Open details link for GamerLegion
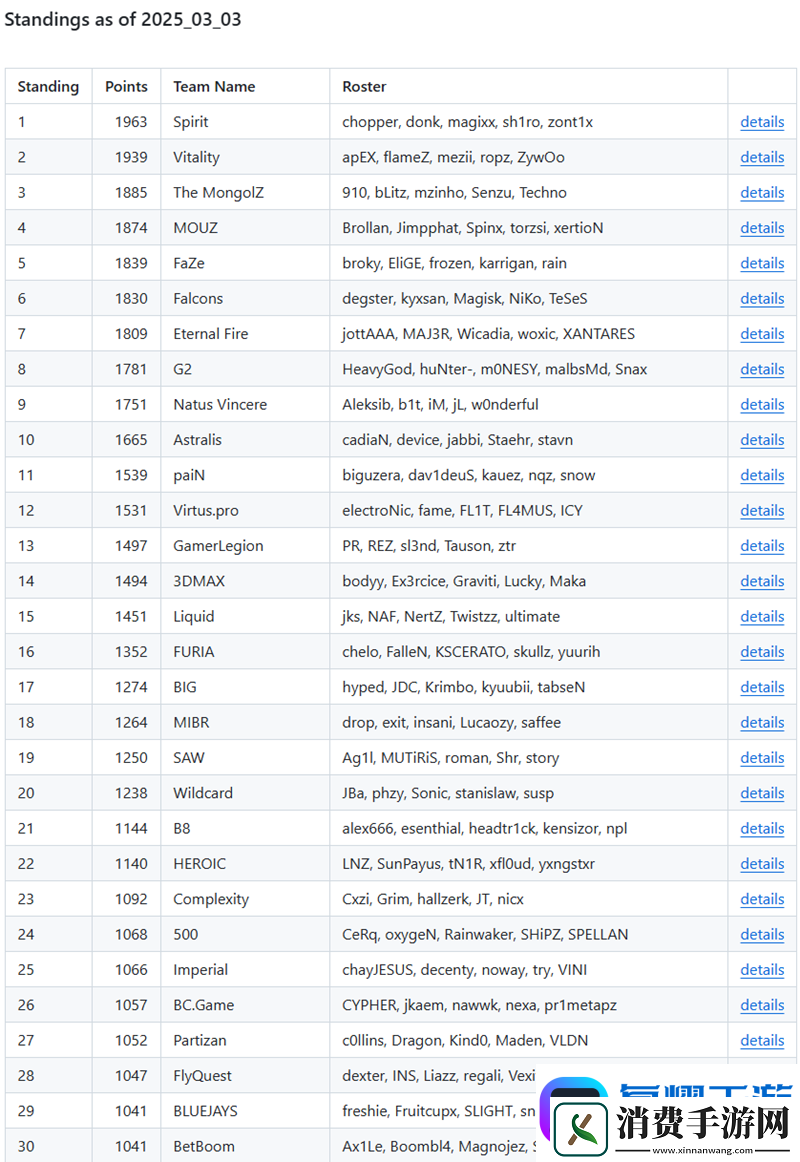Screen dimensions: 800x1162 coord(761,545)
